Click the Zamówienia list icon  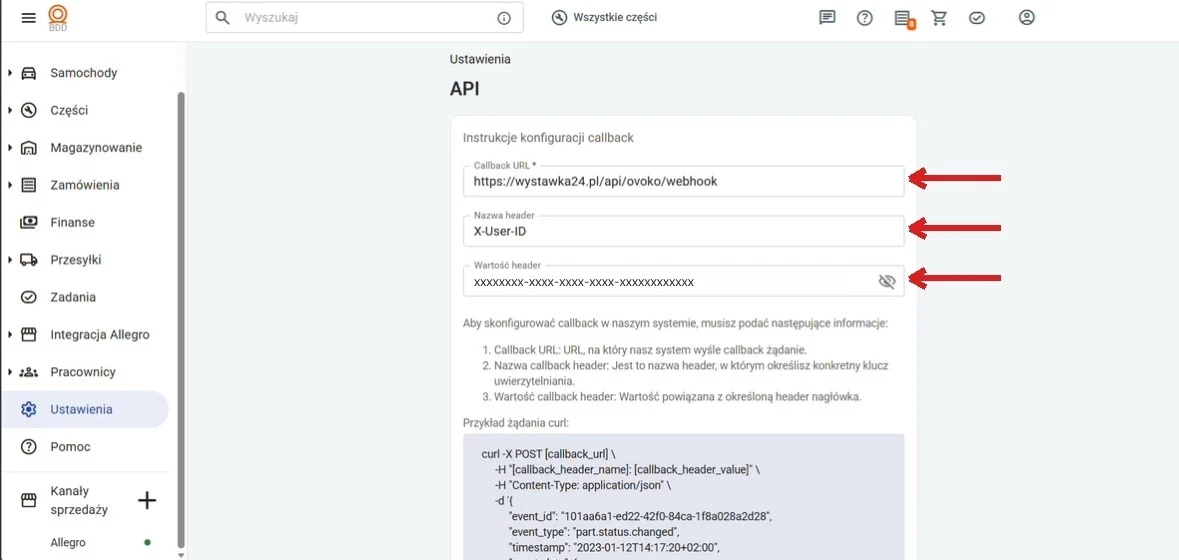tap(29, 185)
